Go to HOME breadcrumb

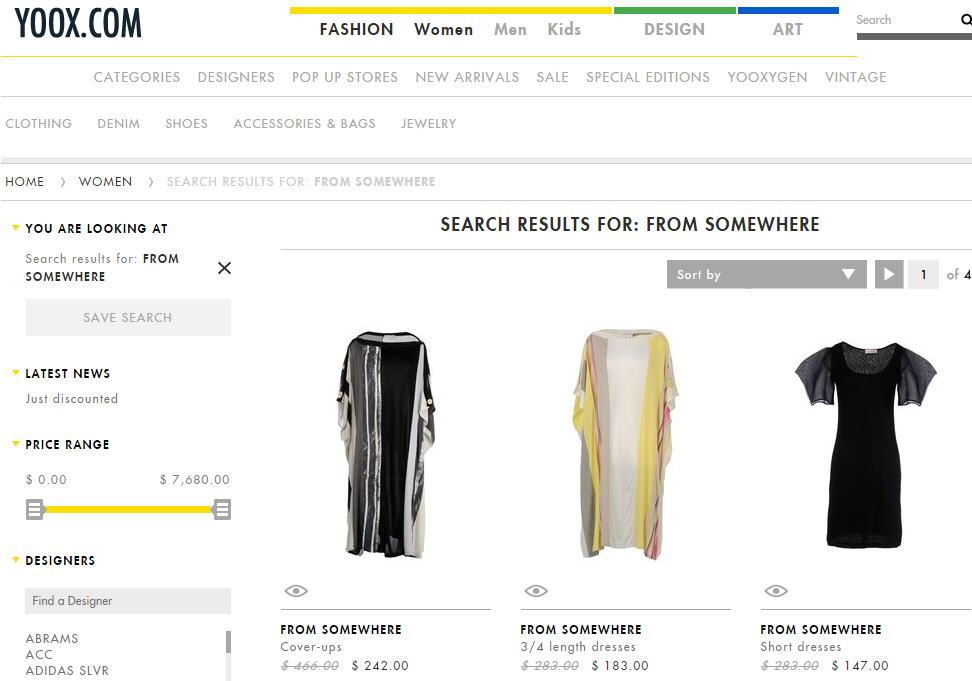pos(24,182)
